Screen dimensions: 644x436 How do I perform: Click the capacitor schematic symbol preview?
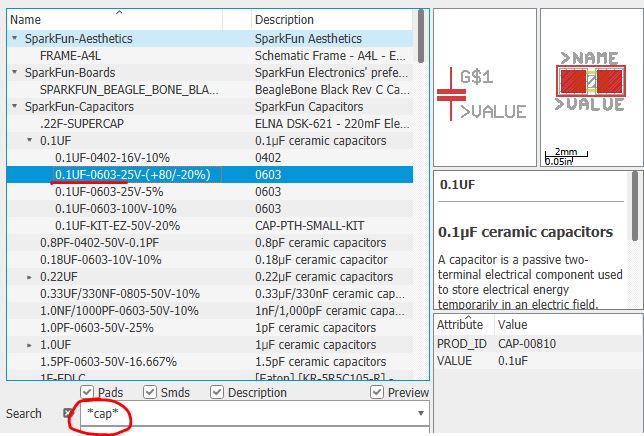[x=484, y=86]
